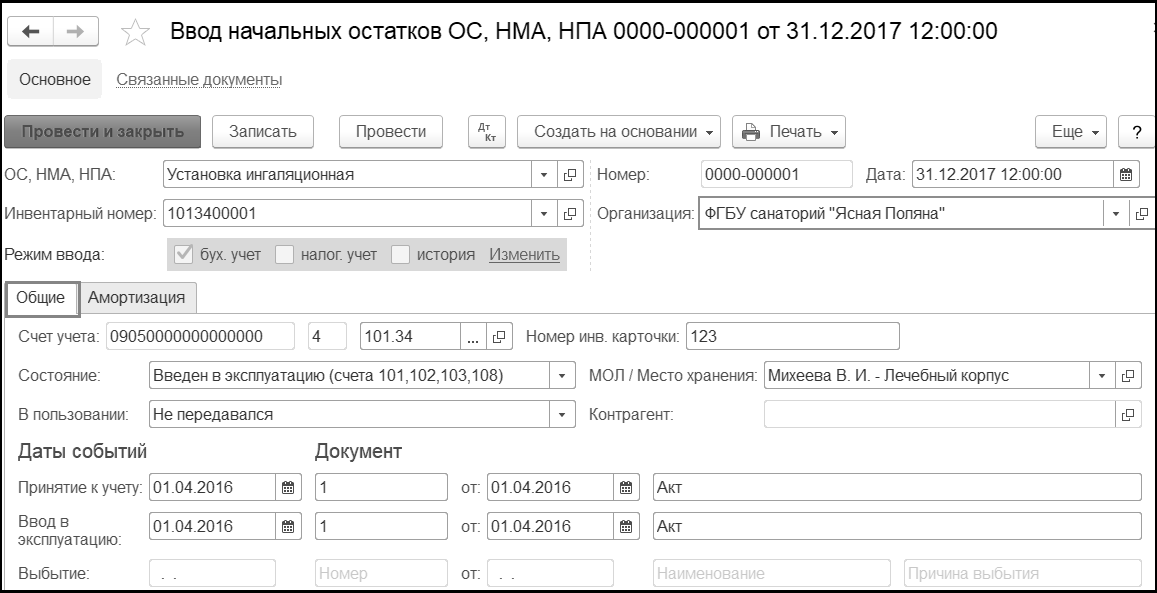Screen dimensions: 1157x593
Task: Open the Еще menu
Action: coord(1075,132)
